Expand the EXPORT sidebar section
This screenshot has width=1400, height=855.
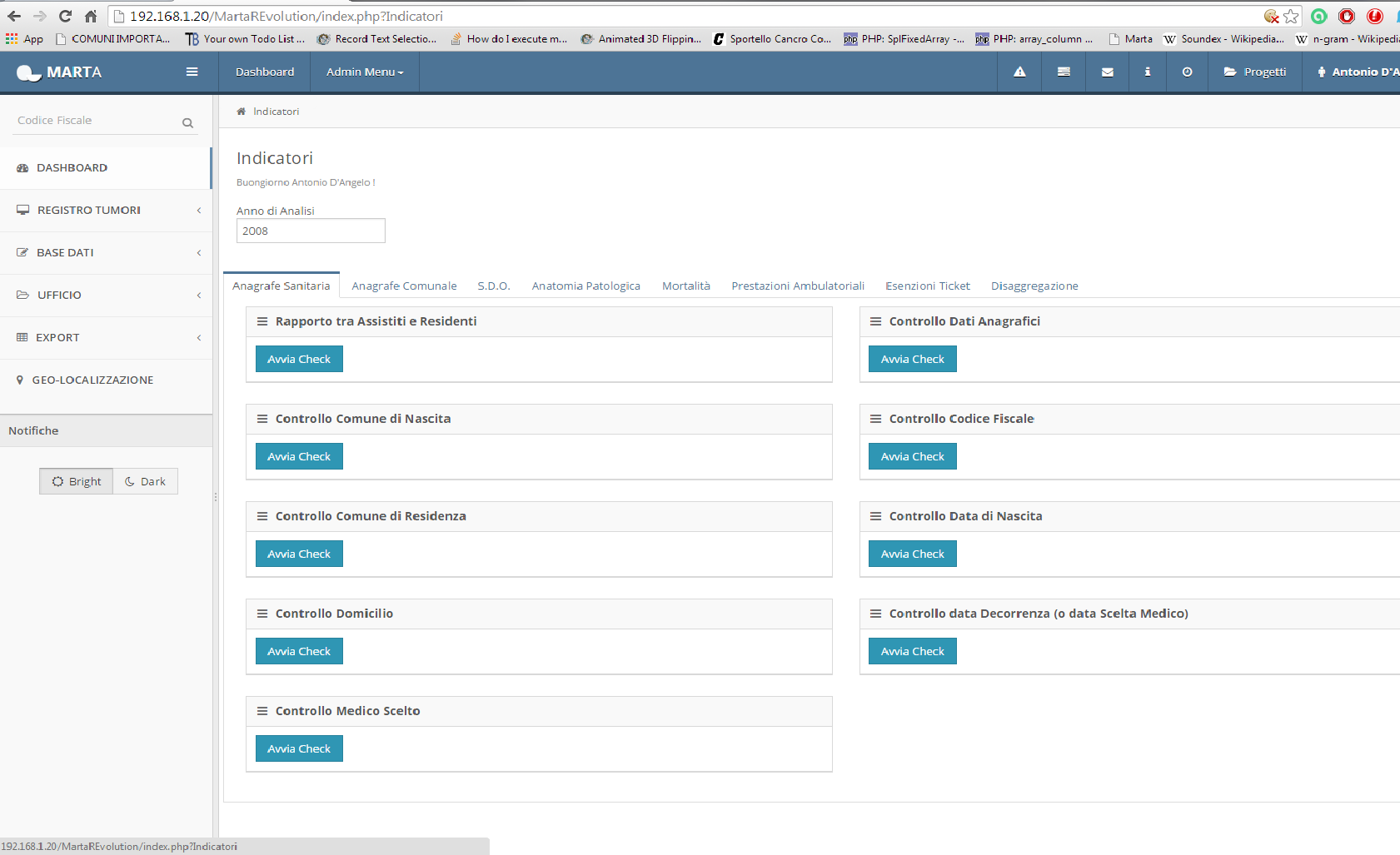click(58, 337)
